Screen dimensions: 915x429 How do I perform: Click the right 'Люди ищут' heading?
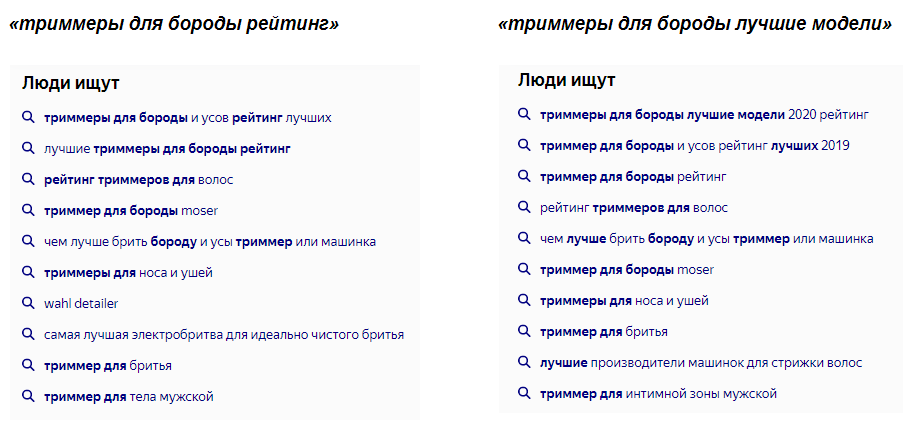[566, 80]
